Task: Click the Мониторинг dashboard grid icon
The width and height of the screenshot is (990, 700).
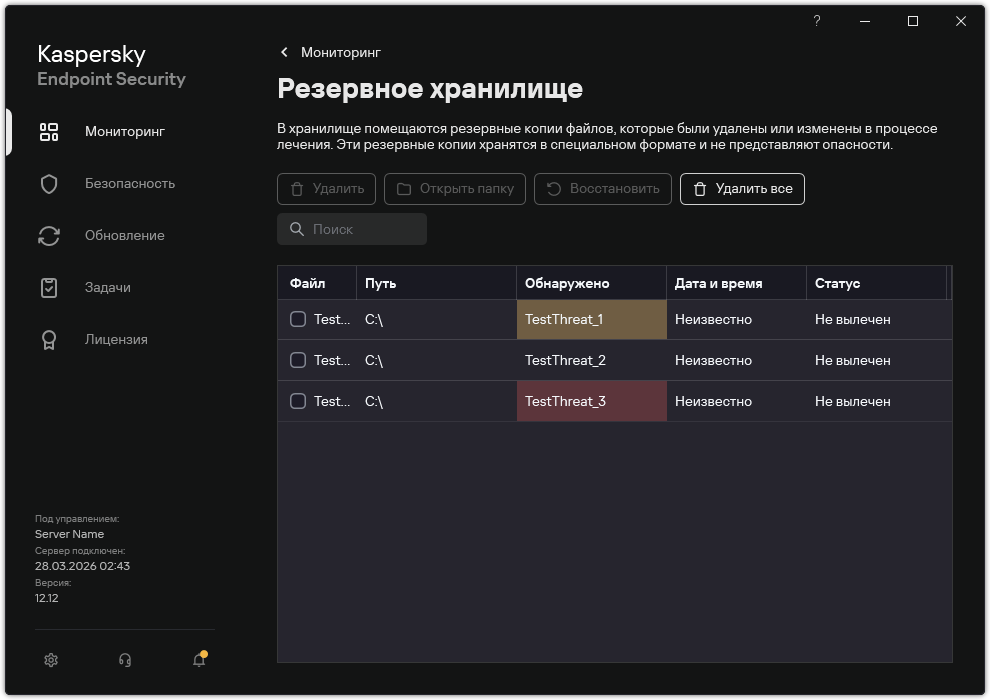Action: click(49, 132)
